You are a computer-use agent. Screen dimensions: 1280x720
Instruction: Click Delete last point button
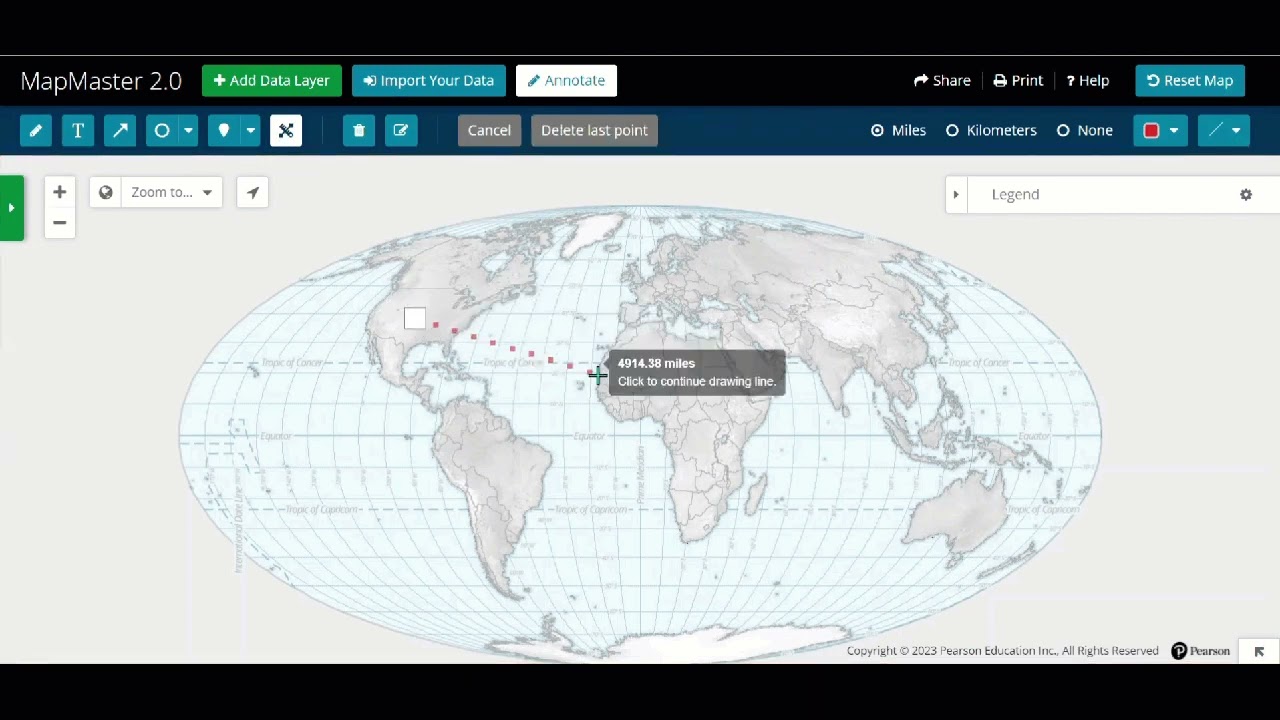(594, 130)
